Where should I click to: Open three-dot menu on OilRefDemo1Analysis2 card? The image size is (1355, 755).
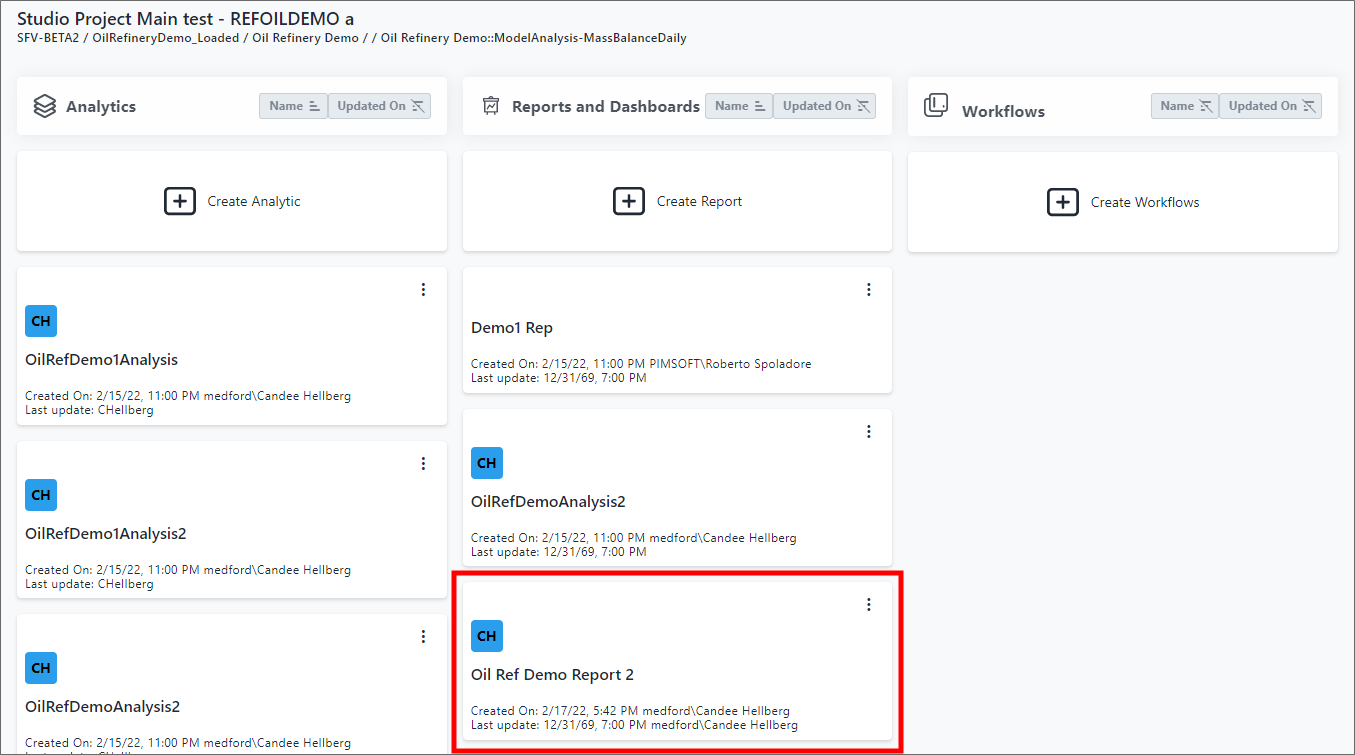423,464
